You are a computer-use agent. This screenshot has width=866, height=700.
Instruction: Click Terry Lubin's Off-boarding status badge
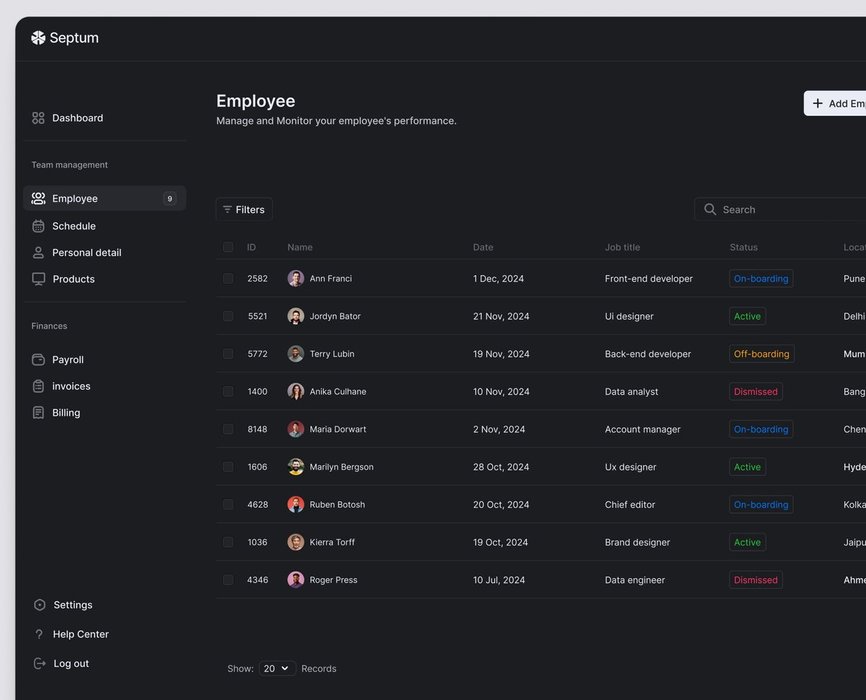[761, 354]
